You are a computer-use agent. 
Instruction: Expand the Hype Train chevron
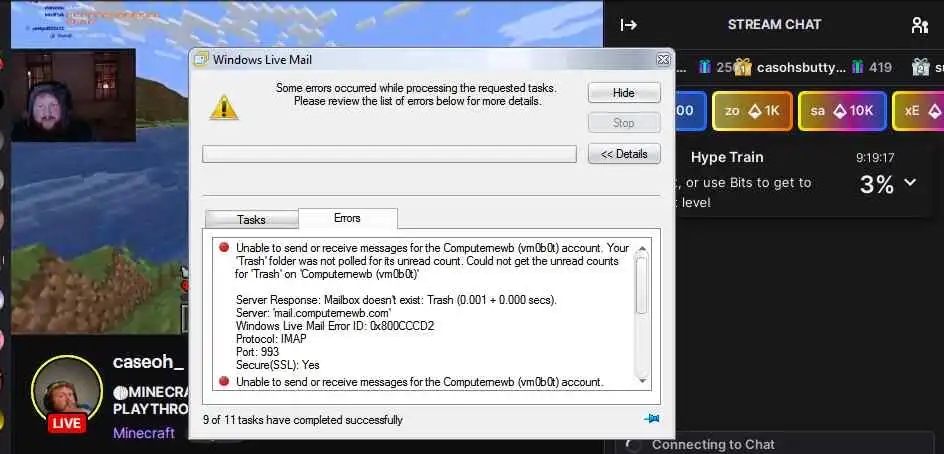click(x=910, y=182)
